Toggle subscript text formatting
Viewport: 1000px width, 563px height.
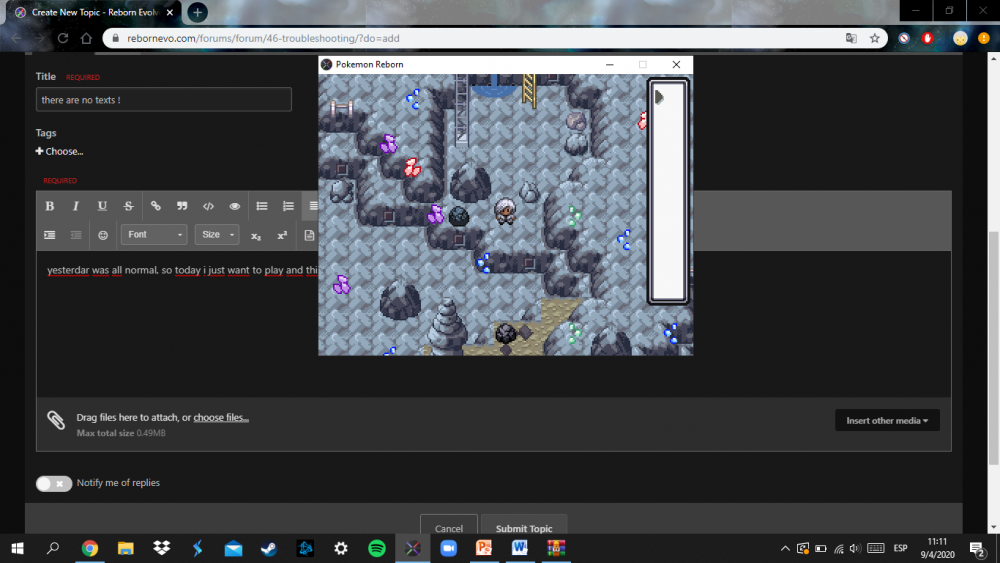(256, 235)
